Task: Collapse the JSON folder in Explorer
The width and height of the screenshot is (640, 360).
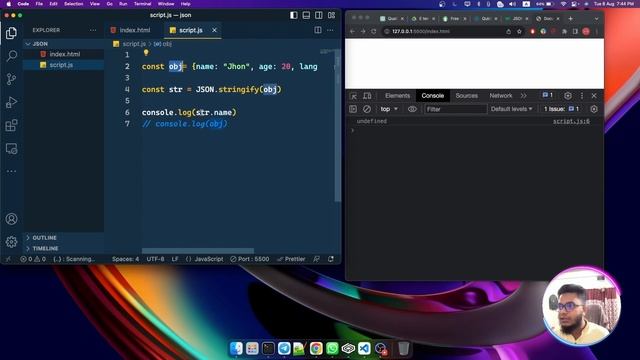Action: (x=63, y=44)
